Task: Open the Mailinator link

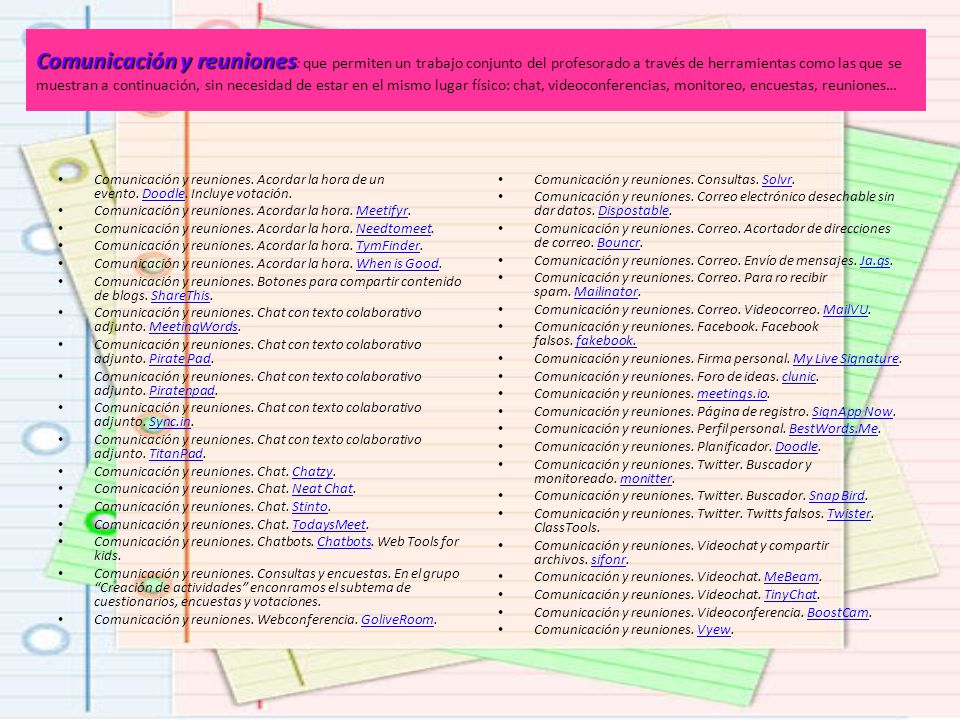Action: click(606, 291)
